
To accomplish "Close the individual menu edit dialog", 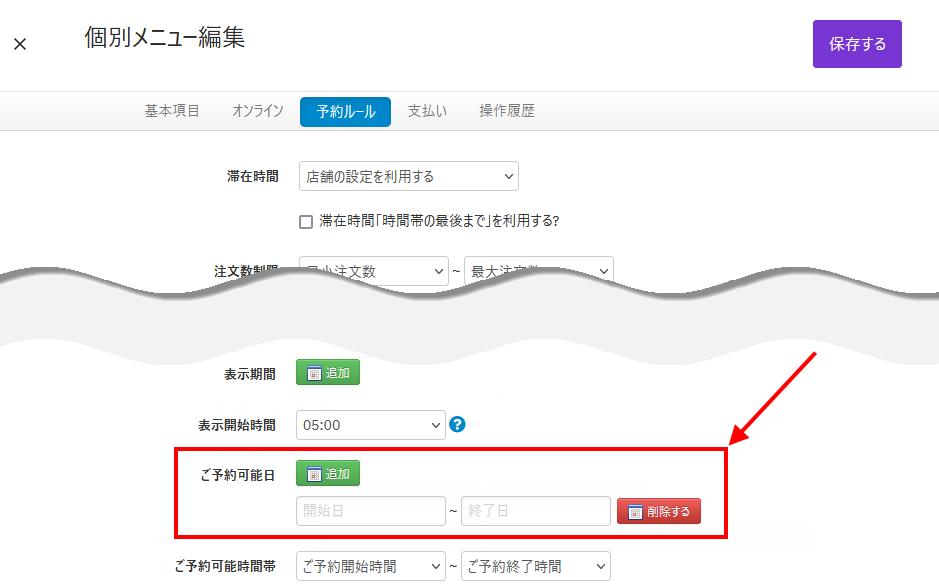I will [20, 45].
